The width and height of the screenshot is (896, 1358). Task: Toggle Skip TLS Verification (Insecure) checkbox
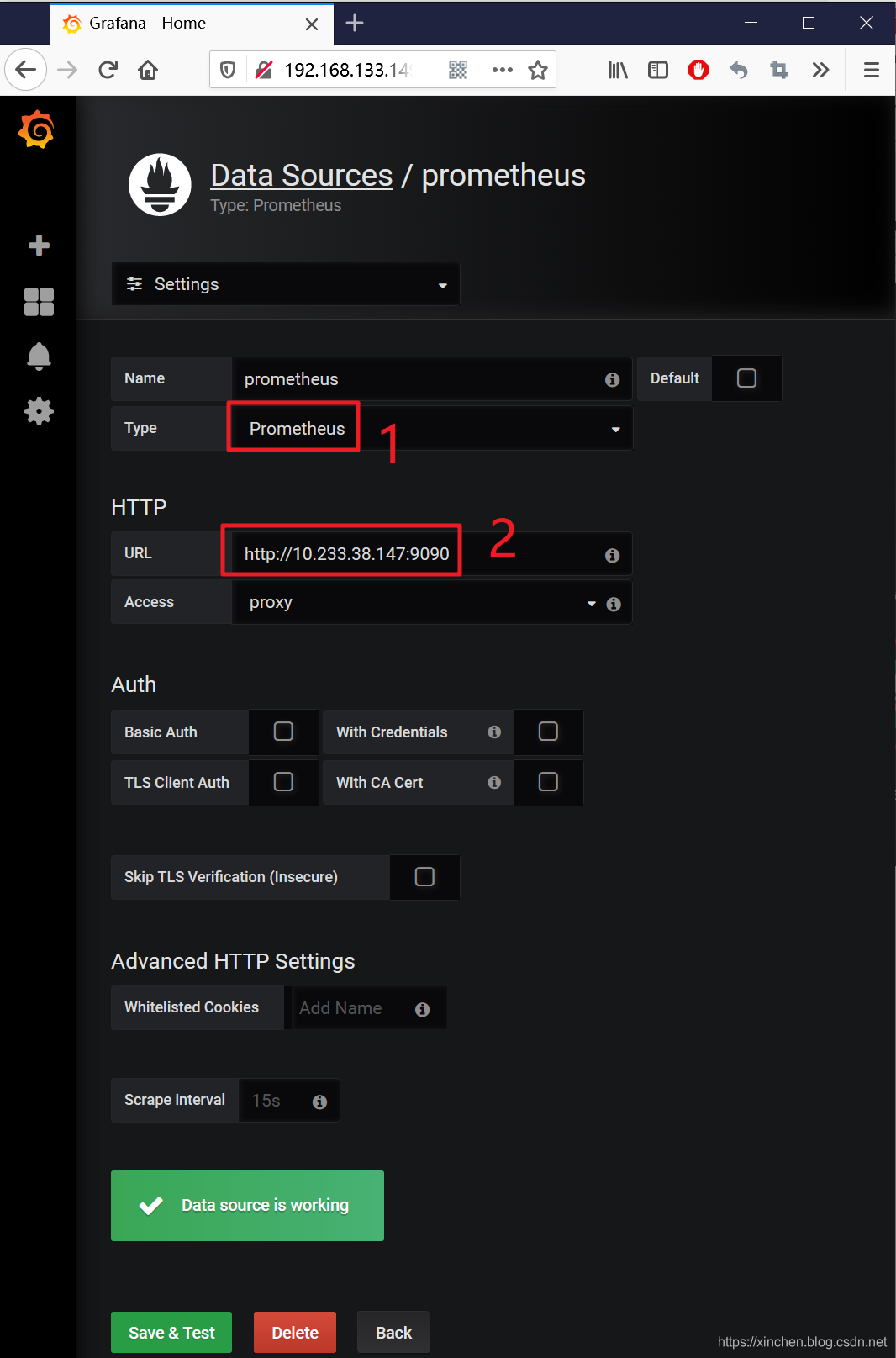pos(425,877)
